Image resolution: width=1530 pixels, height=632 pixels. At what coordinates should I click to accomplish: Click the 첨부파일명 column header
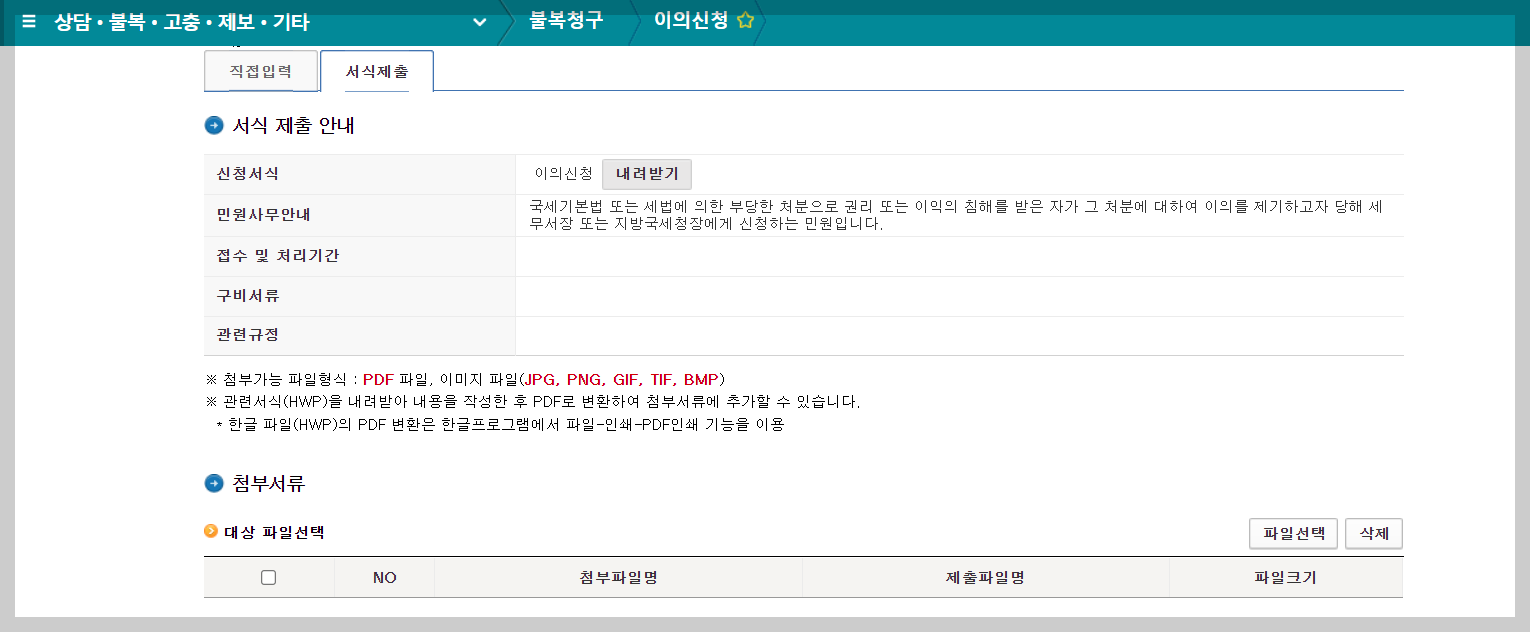618,577
